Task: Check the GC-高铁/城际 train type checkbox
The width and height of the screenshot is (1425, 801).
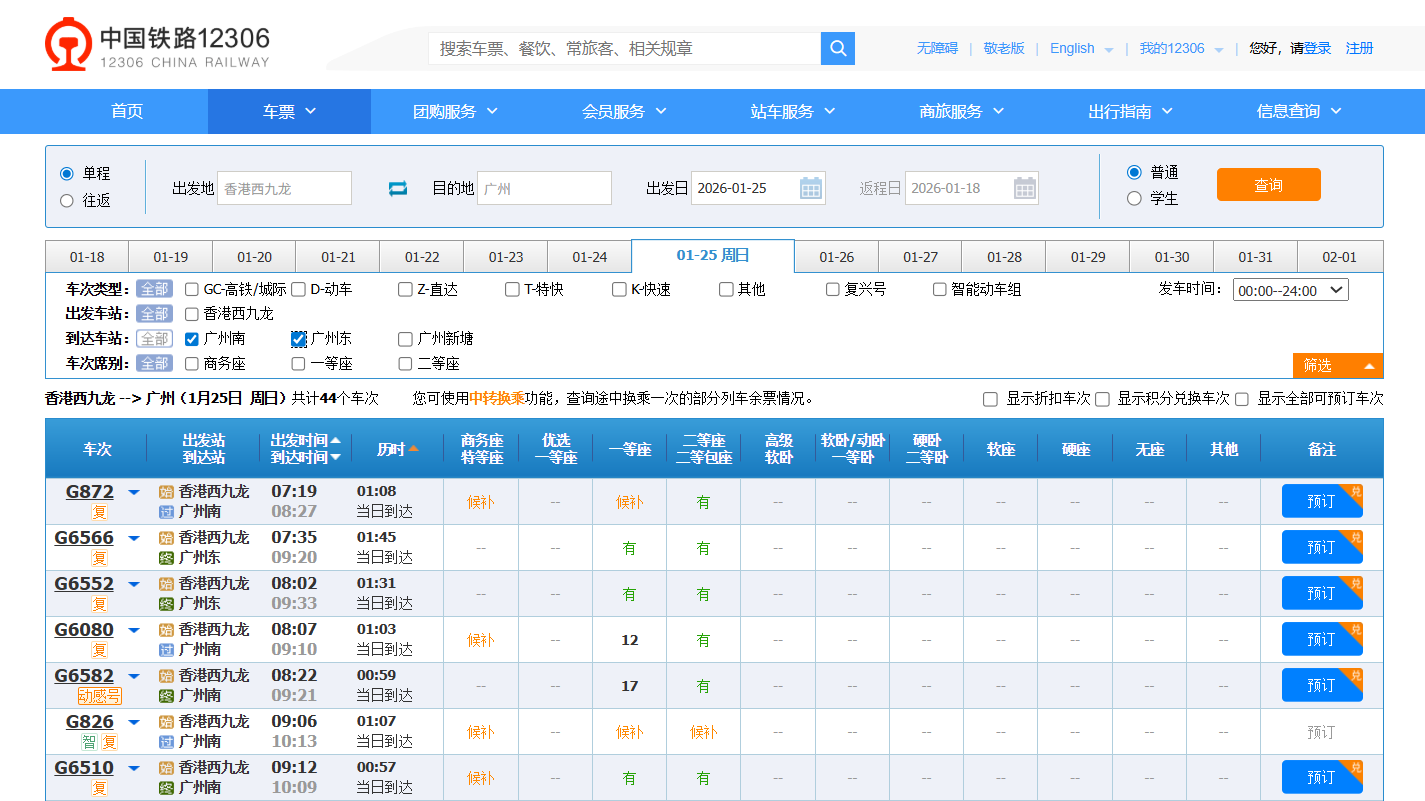Action: 192,290
